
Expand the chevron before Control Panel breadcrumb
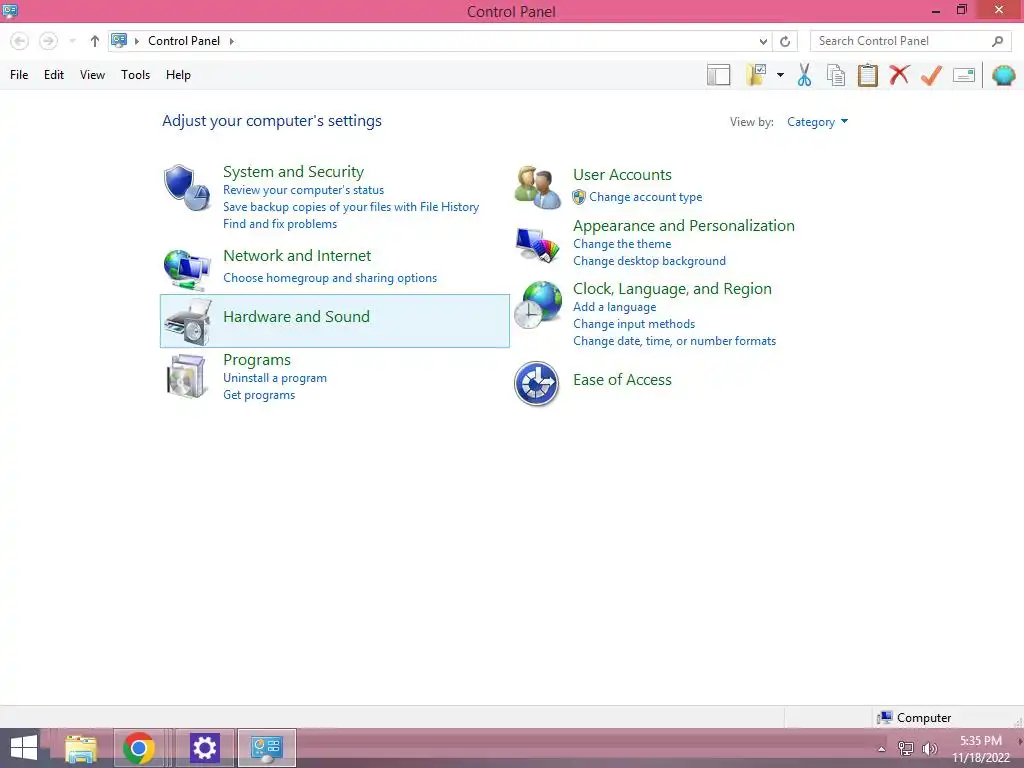click(136, 41)
